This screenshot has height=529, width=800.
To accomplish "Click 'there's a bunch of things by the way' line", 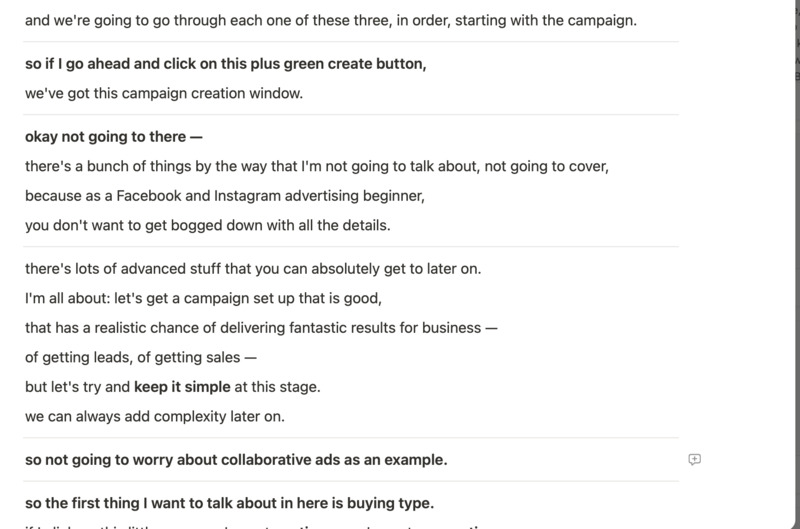I will (317, 166).
